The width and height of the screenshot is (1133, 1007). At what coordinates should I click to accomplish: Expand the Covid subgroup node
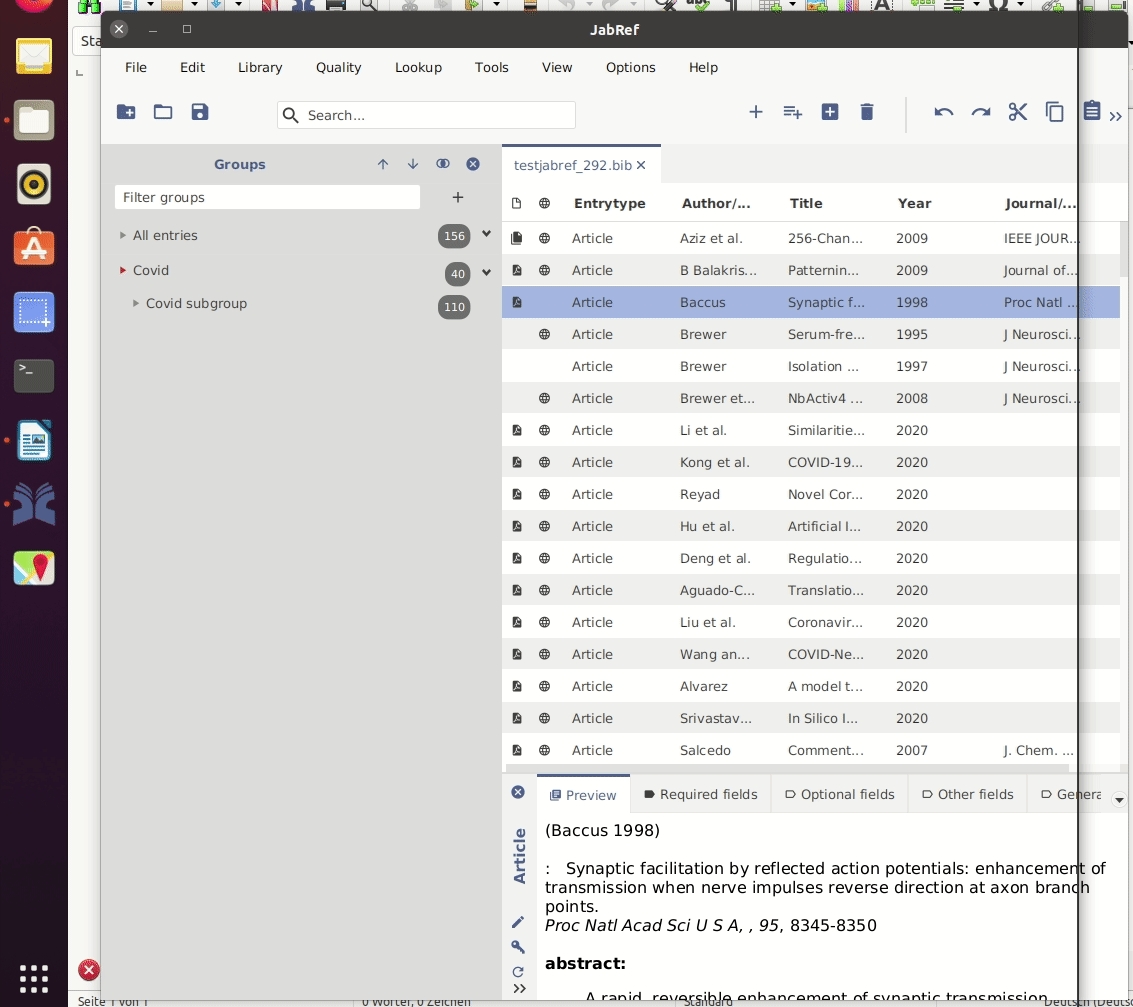coord(136,304)
